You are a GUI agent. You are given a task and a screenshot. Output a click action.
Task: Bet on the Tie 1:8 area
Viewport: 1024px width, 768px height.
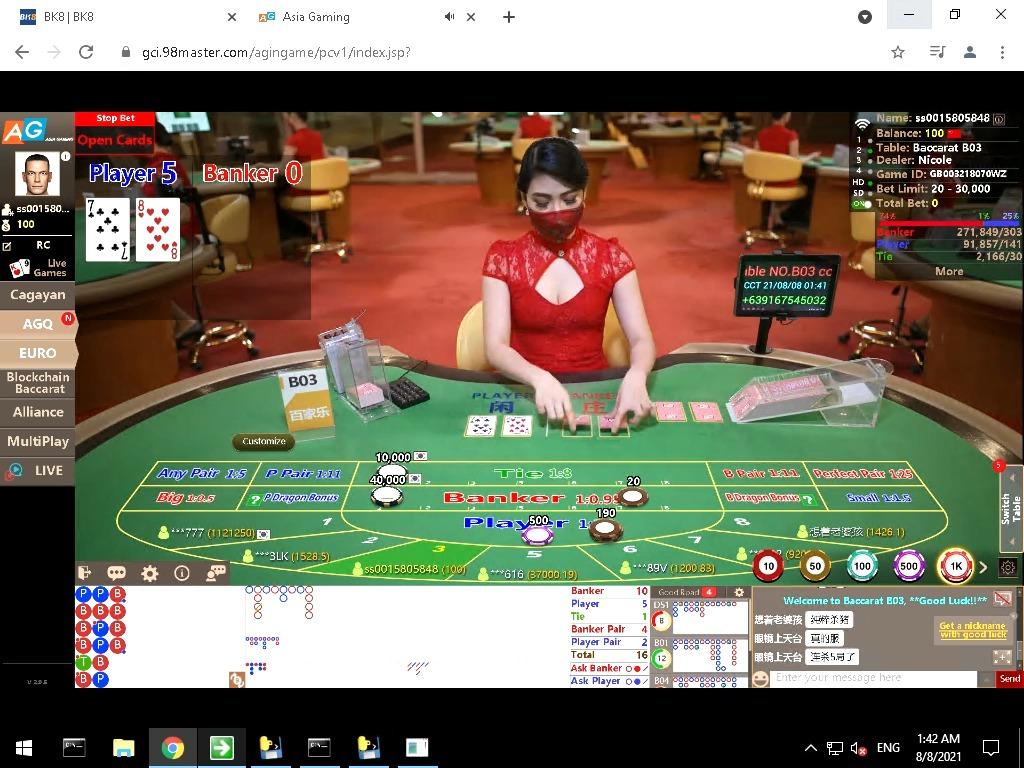(532, 473)
